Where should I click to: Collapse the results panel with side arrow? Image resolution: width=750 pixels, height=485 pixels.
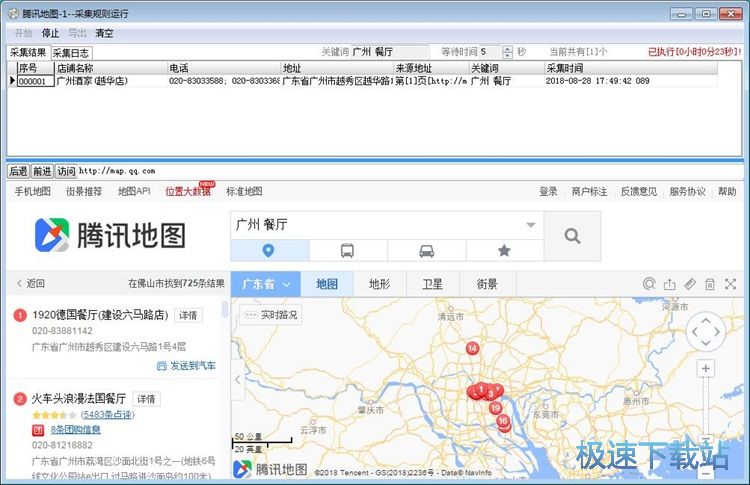coord(237,380)
